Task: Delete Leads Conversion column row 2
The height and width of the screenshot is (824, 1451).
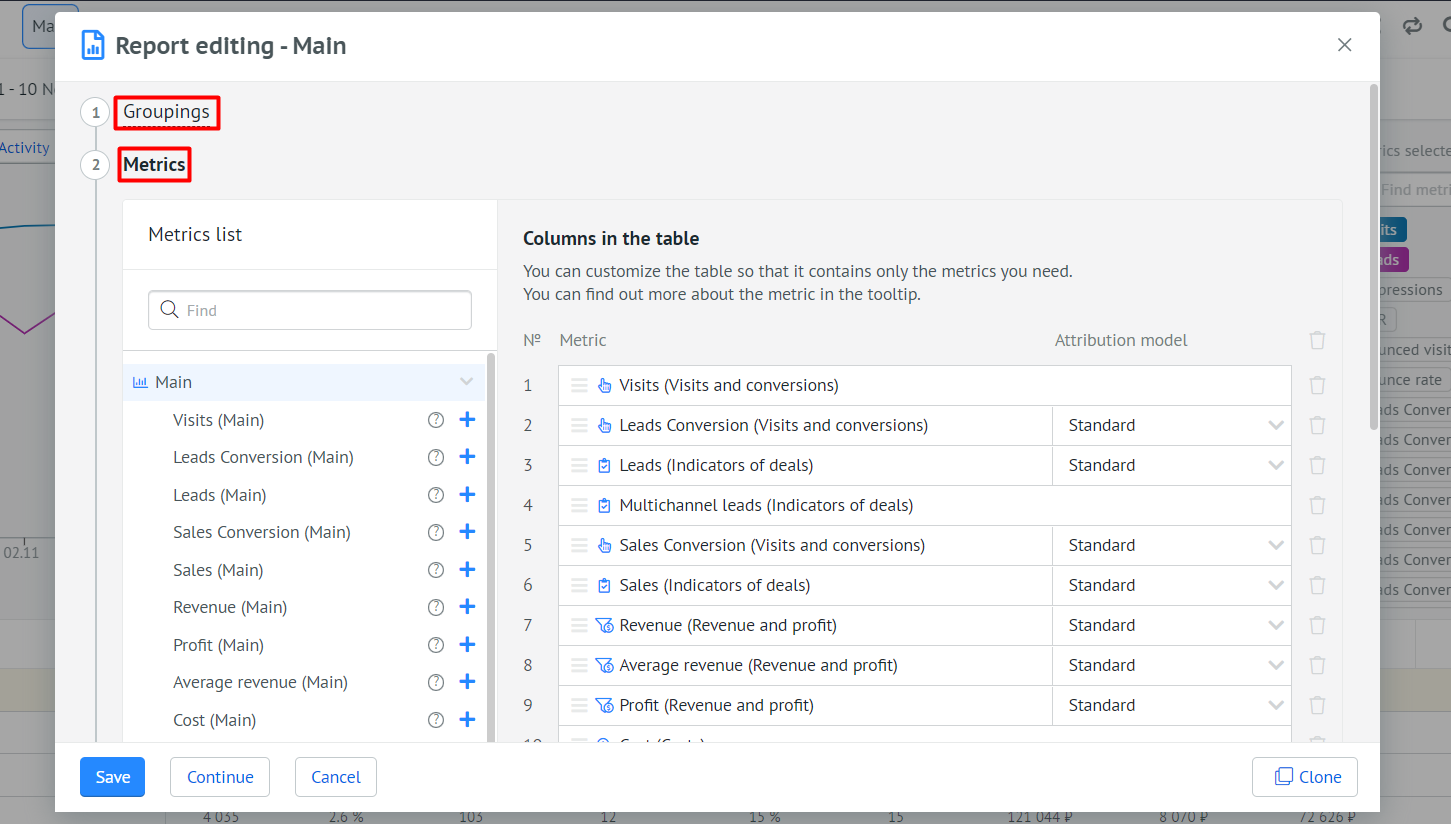Action: click(1318, 425)
